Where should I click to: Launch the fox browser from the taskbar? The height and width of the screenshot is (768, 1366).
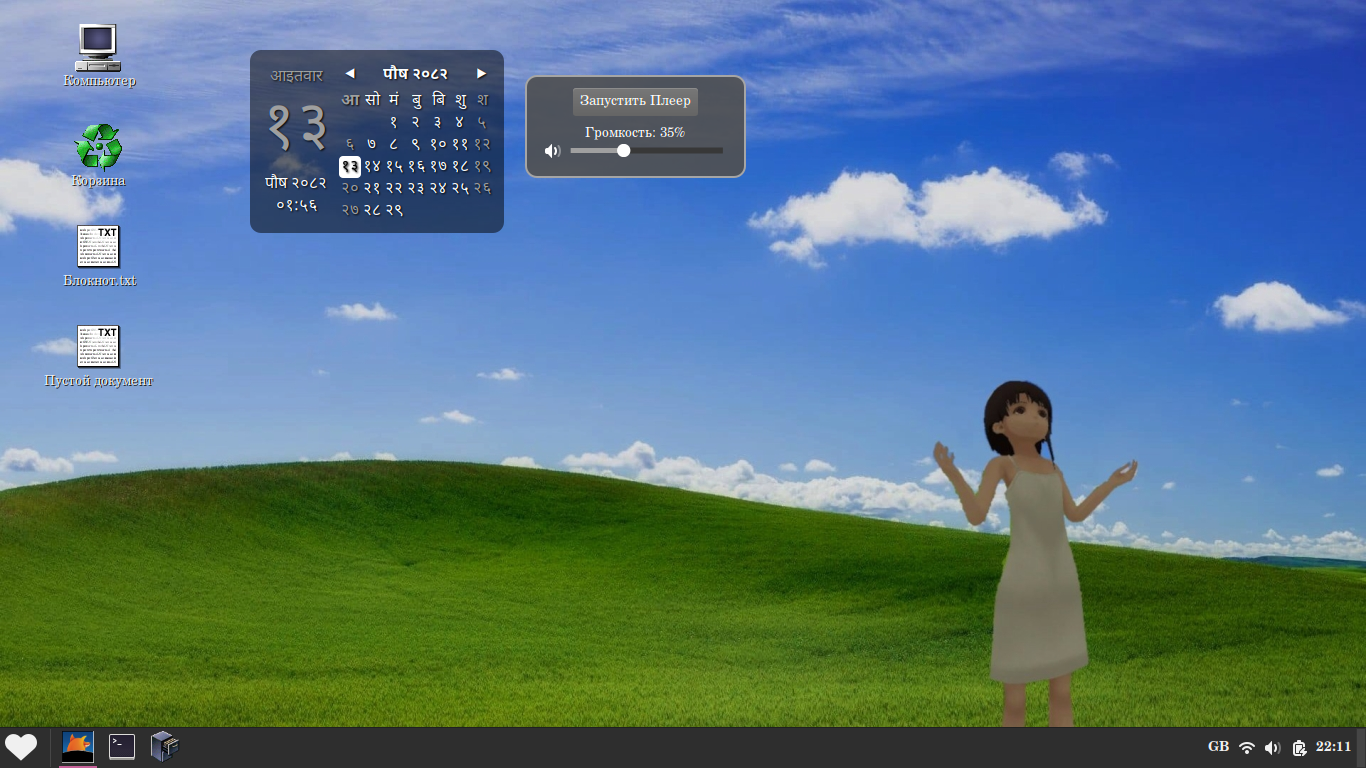pyautogui.click(x=78, y=747)
